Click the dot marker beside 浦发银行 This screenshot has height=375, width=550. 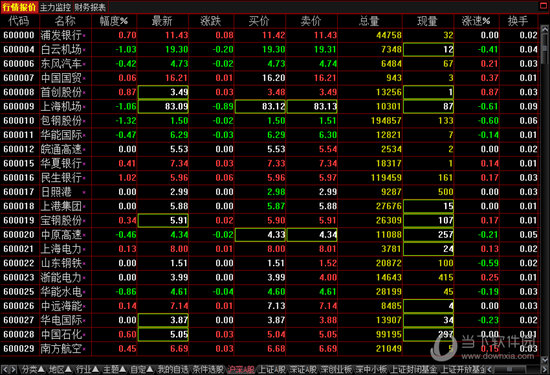click(84, 36)
